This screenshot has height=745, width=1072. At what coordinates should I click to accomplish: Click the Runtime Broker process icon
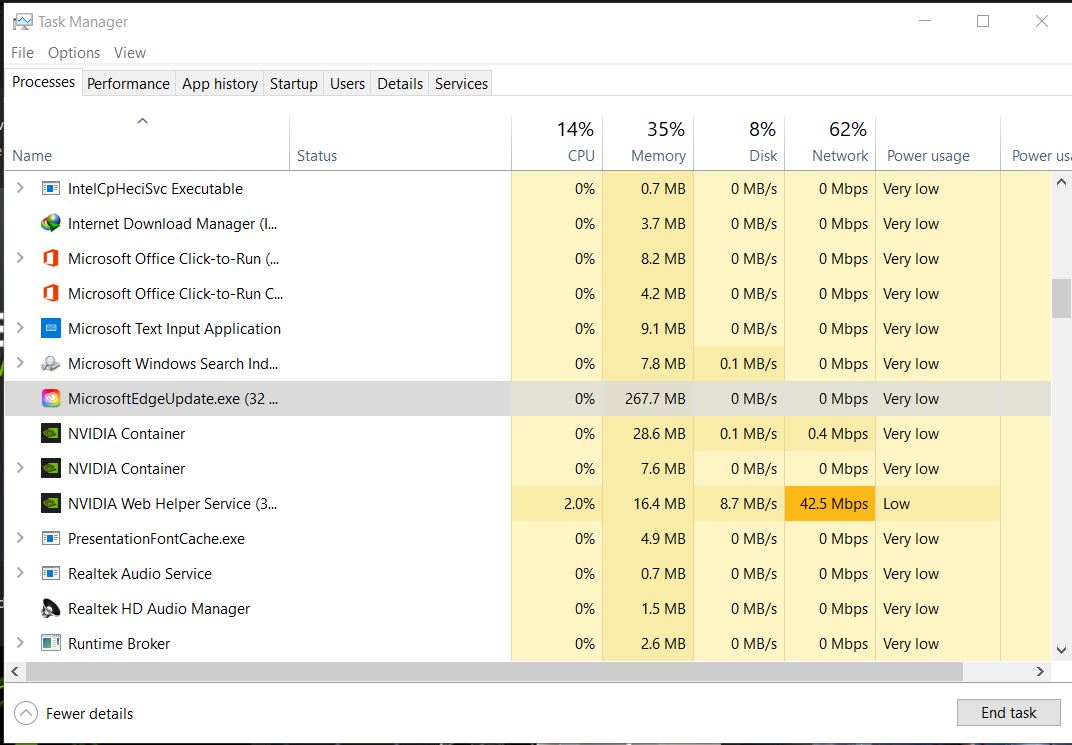click(x=50, y=644)
